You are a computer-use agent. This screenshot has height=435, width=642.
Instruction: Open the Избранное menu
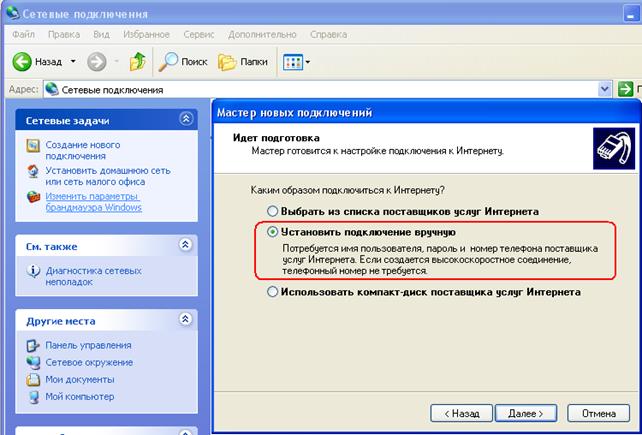click(x=146, y=34)
